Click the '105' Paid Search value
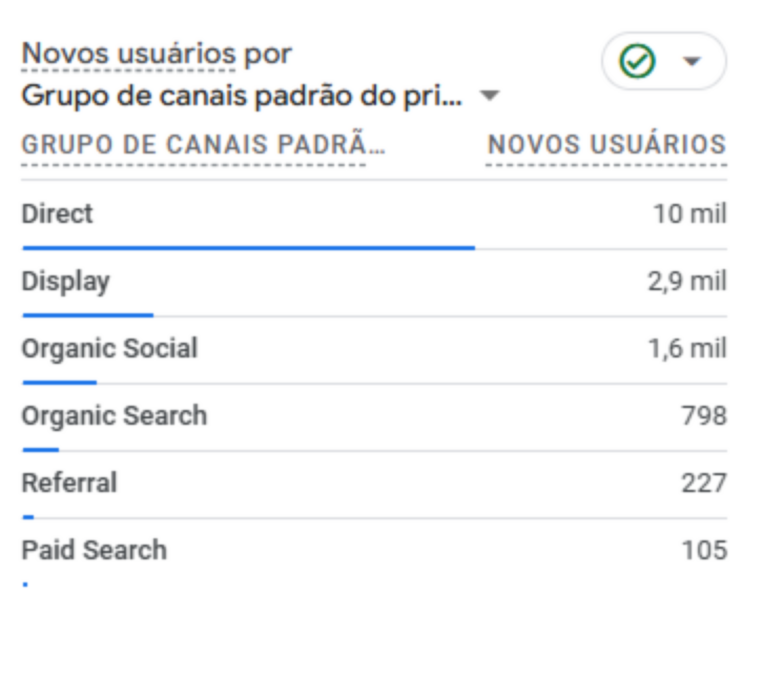763x675 pixels. 704,550
